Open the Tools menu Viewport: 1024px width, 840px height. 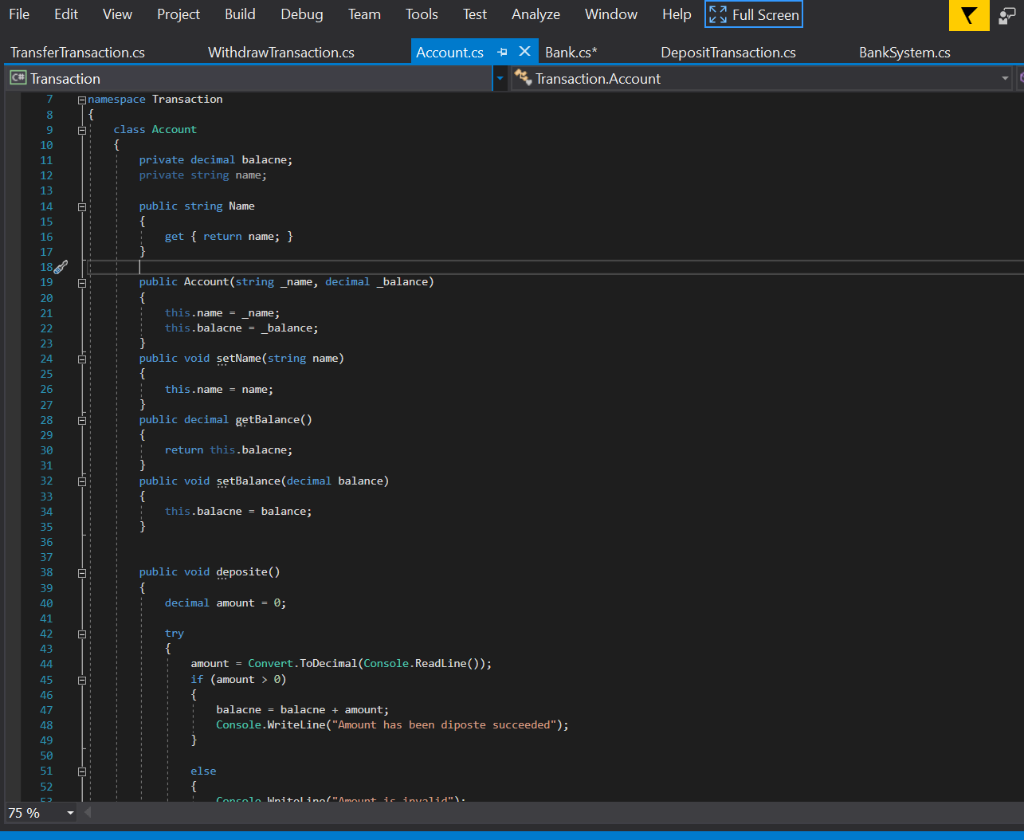point(422,14)
